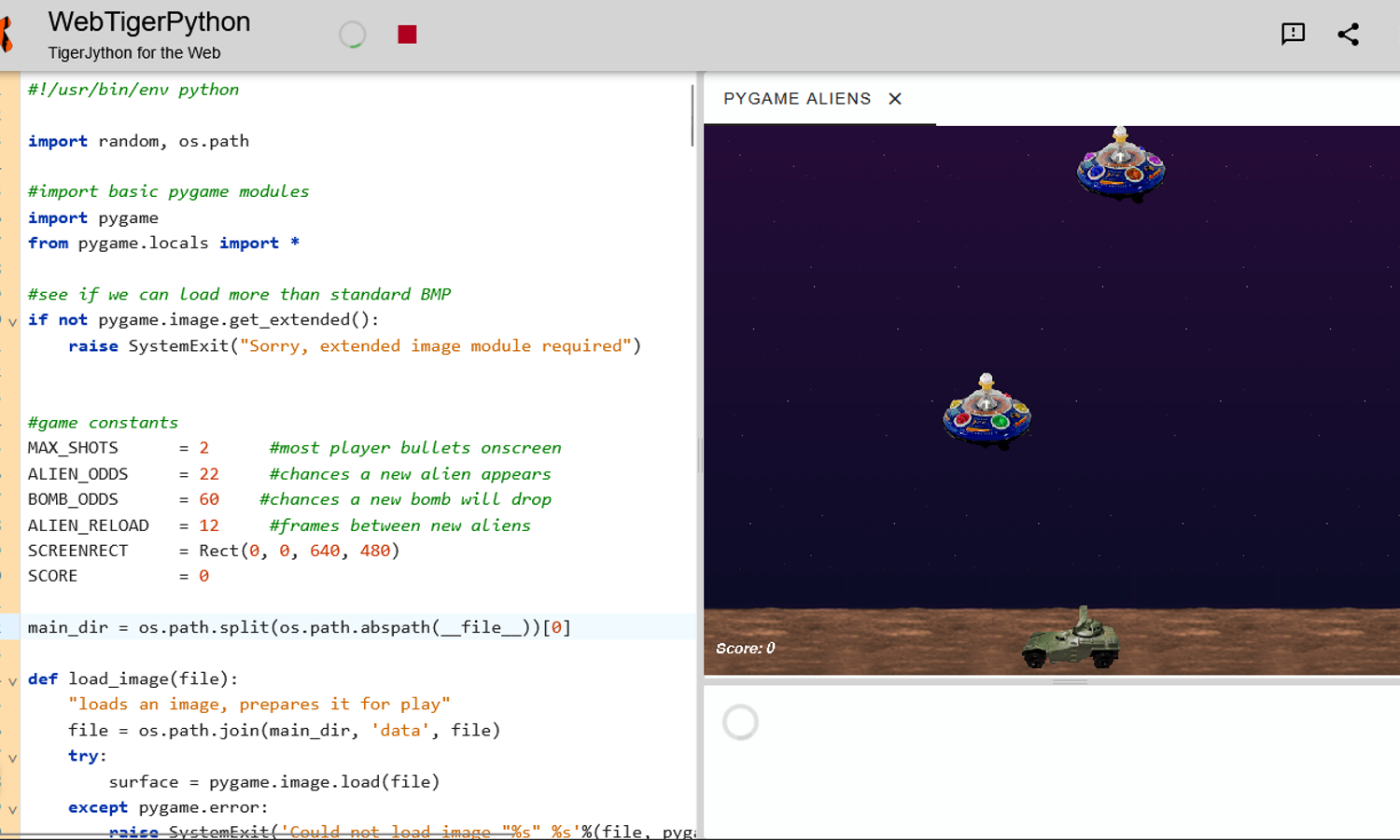Stop the running program with red square
The width and height of the screenshot is (1400, 840).
407,35
